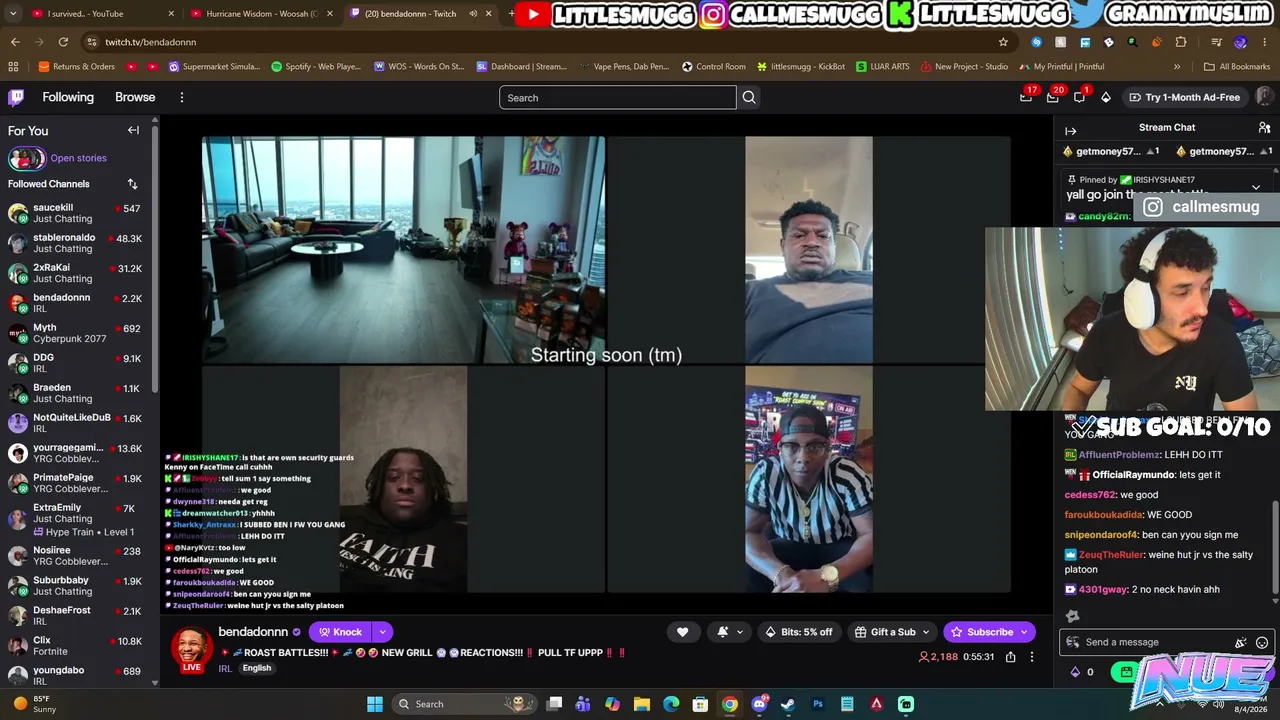Click the Get Bits diamond icon
The height and width of the screenshot is (720, 1280).
(1106, 97)
